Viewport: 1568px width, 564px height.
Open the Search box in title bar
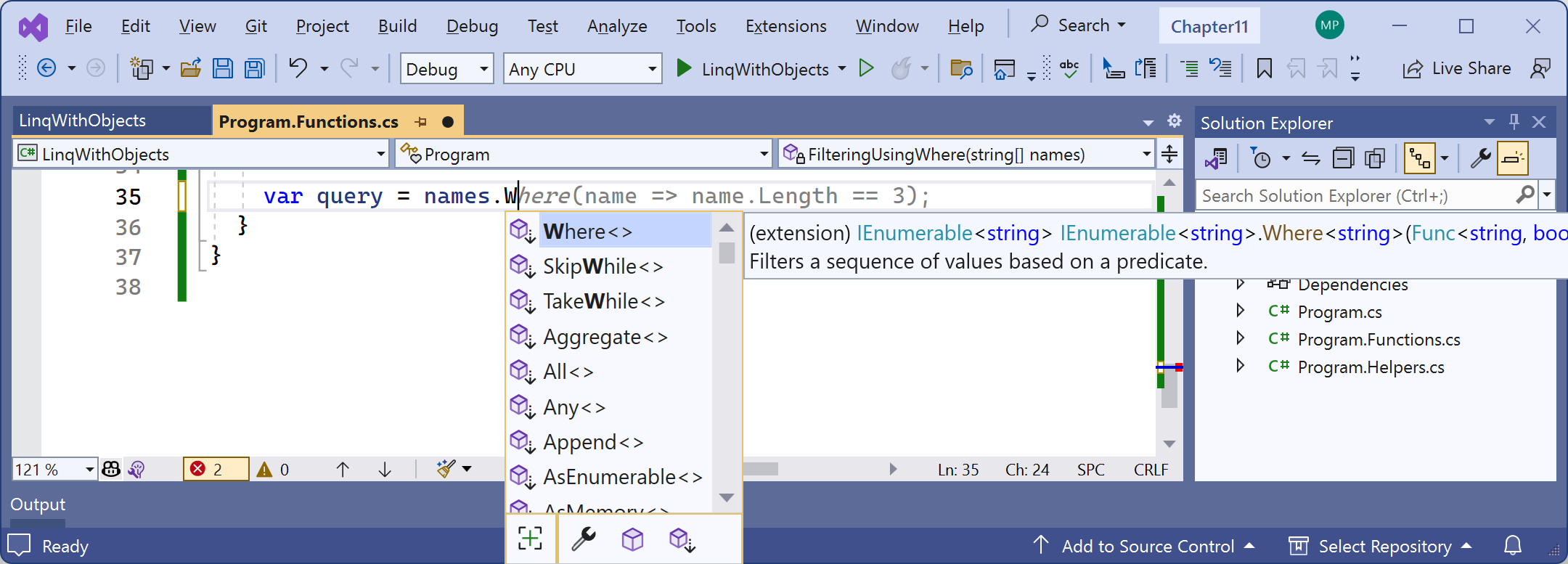(x=1078, y=25)
